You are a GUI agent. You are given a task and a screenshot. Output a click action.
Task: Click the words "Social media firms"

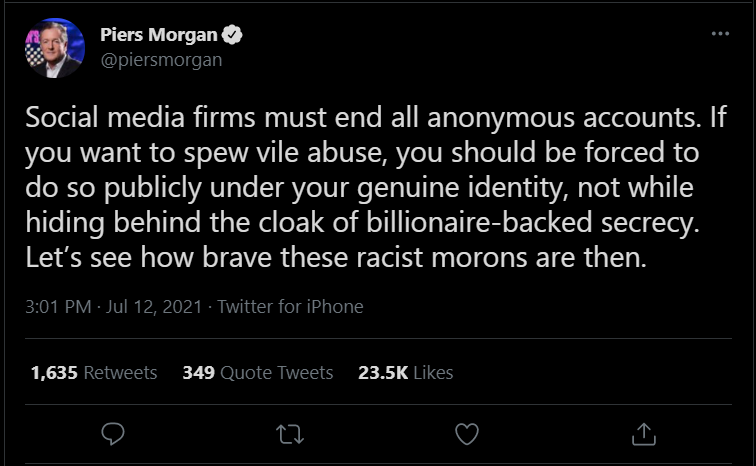140,117
